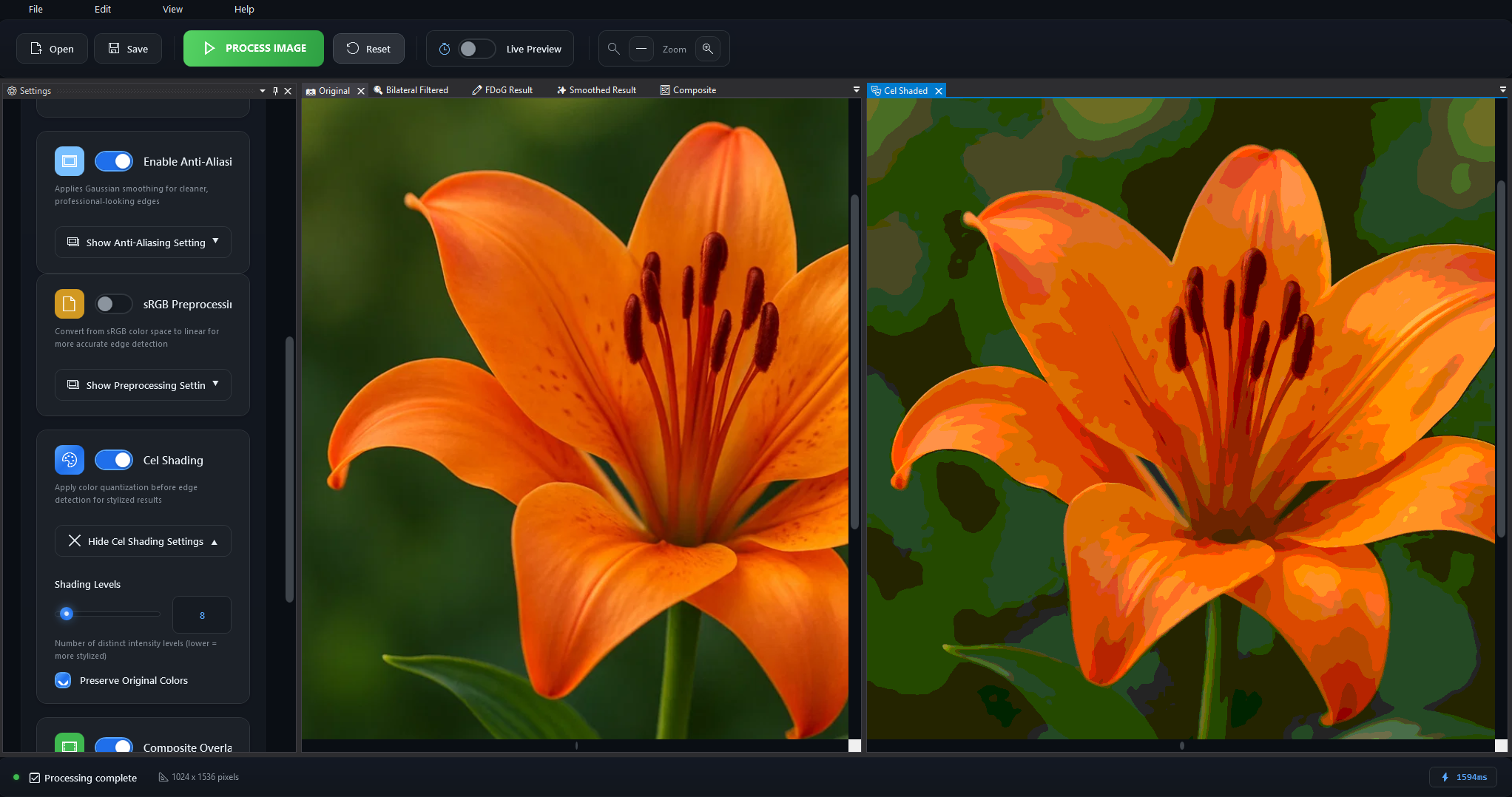This screenshot has height=797, width=1512.
Task: Click the zoom out magnifier icon
Action: (x=613, y=49)
